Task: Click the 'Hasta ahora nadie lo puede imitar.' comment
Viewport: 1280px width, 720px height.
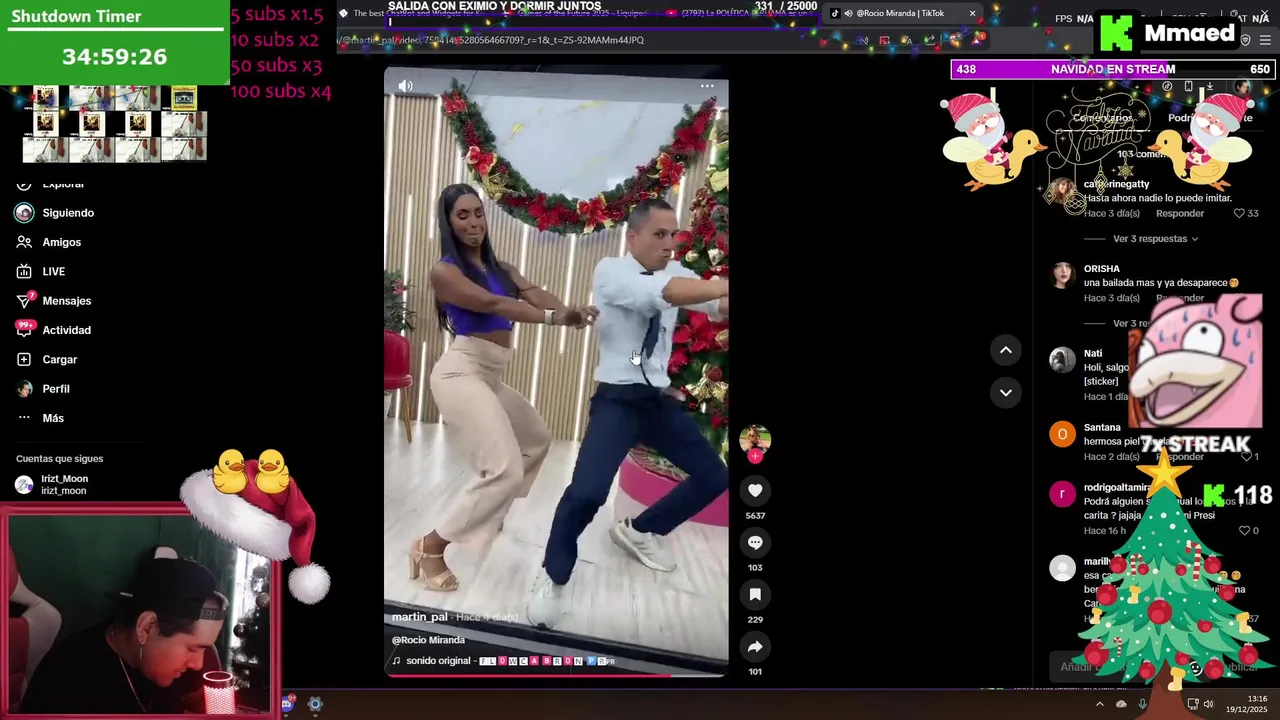Action: (x=1158, y=198)
